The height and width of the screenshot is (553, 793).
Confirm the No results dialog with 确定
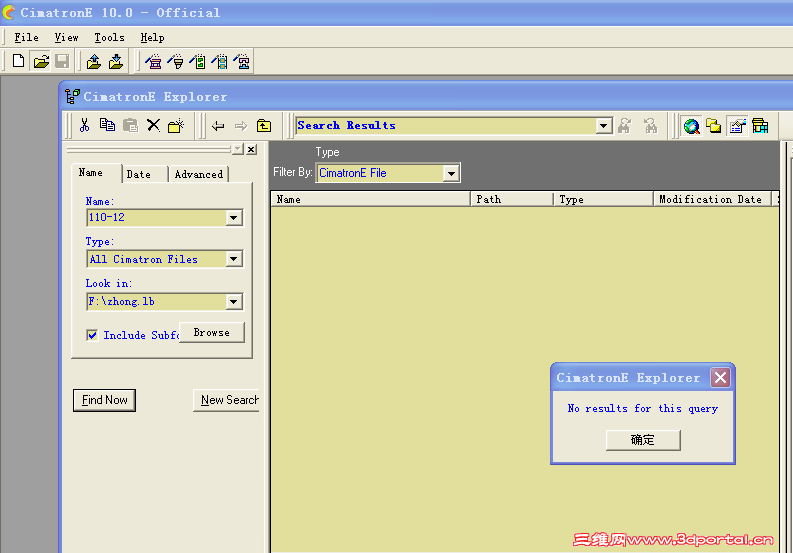pos(643,440)
